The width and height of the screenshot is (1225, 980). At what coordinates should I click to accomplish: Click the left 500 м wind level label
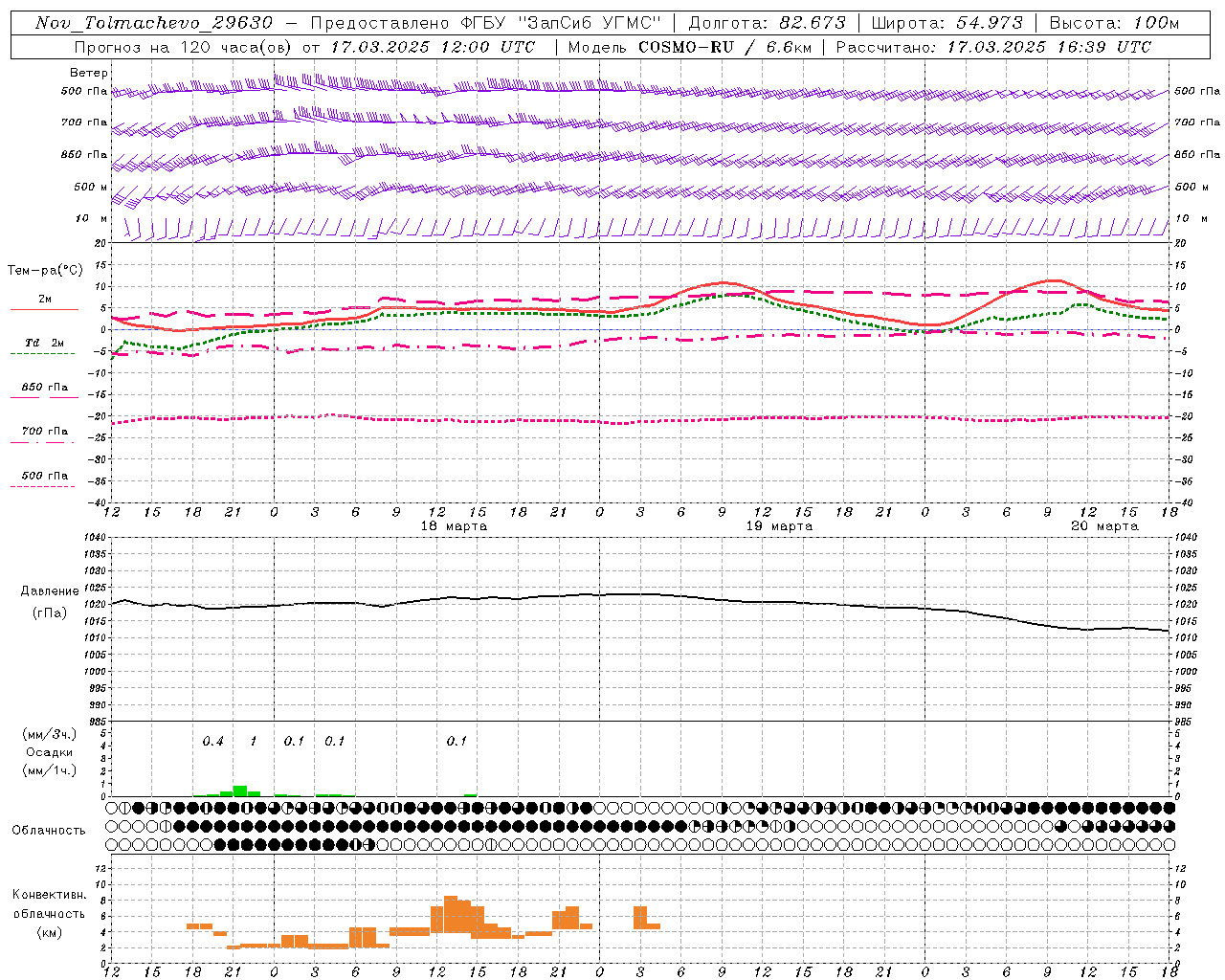(91, 187)
